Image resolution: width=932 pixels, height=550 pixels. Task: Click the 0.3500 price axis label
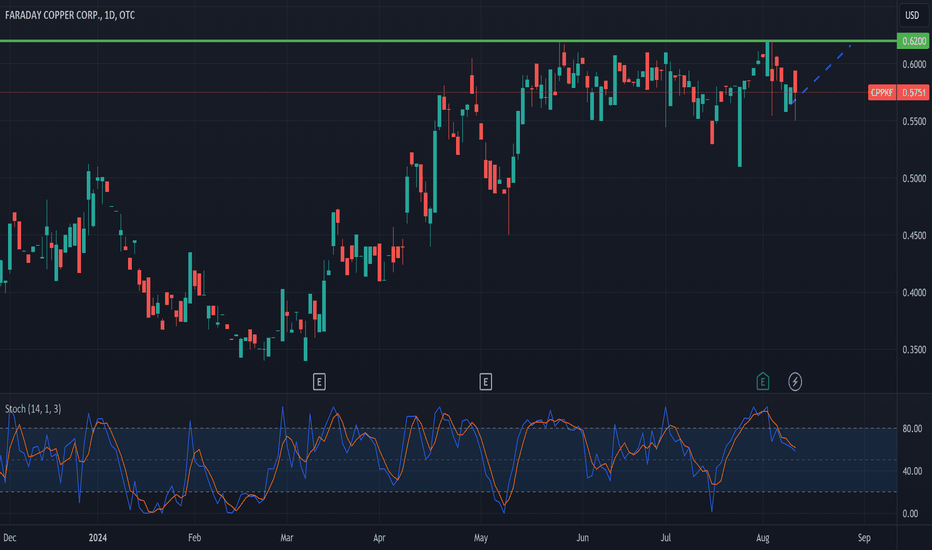click(x=914, y=350)
